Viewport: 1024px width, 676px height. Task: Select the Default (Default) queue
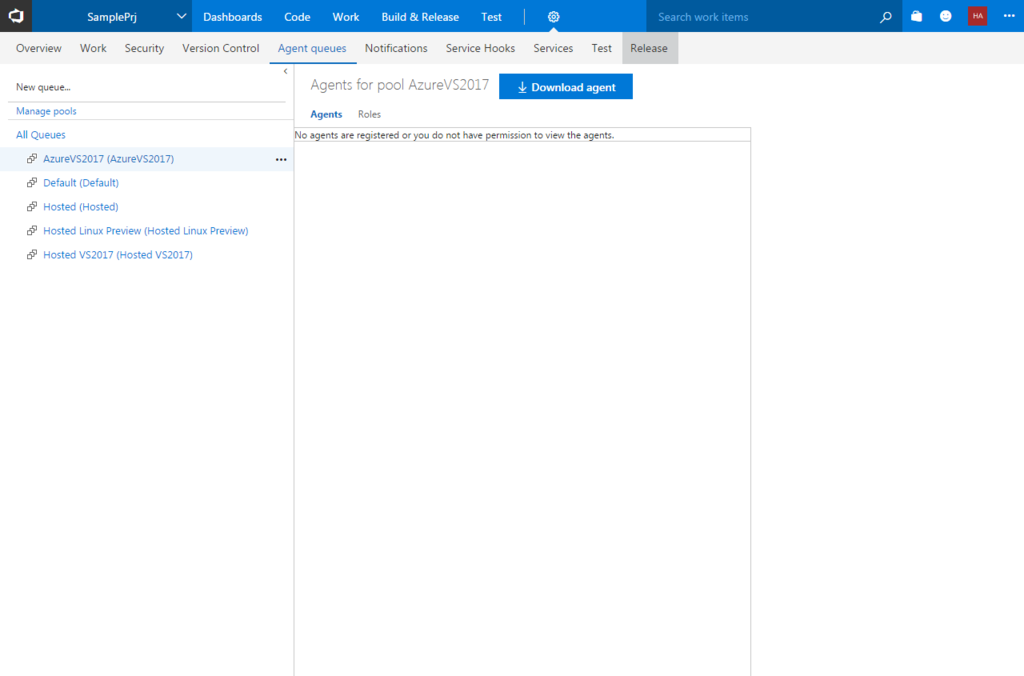click(81, 183)
